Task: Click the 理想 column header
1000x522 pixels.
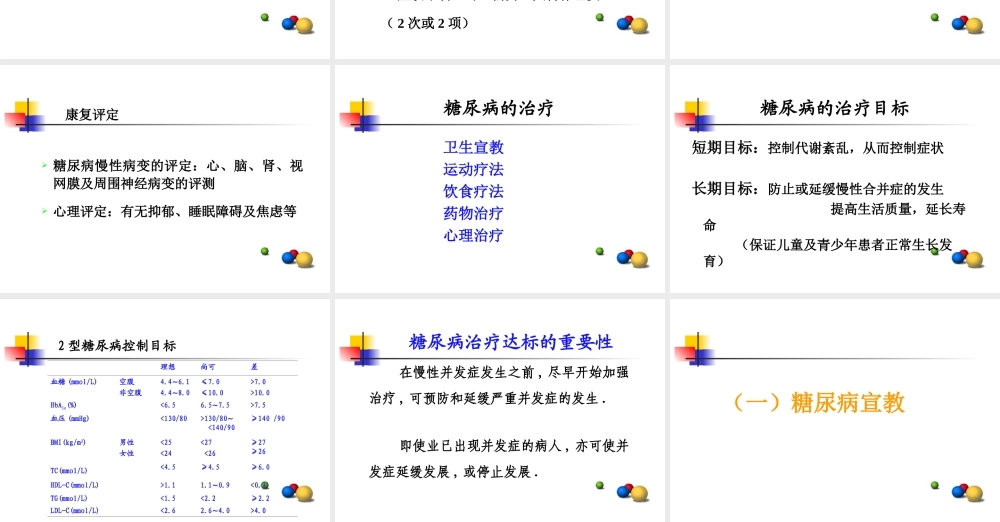Action: tap(168, 367)
